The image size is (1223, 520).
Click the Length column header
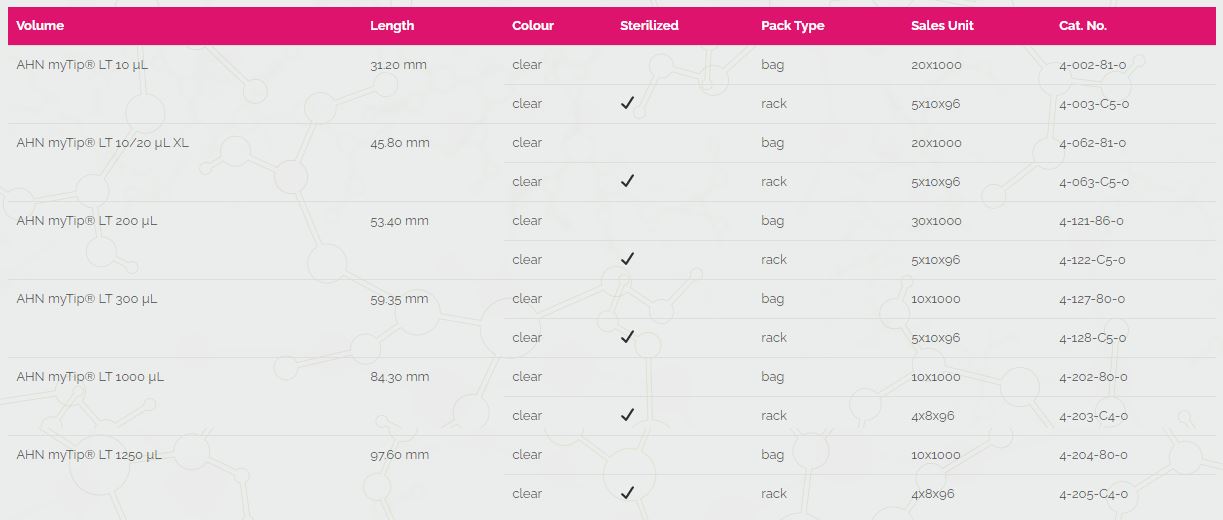pyautogui.click(x=391, y=25)
